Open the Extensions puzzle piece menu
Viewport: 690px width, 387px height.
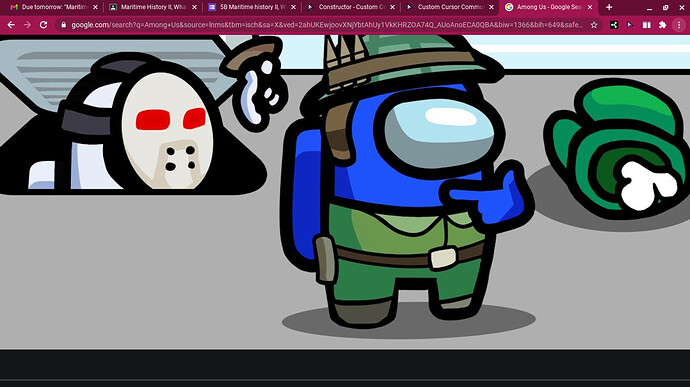662,25
